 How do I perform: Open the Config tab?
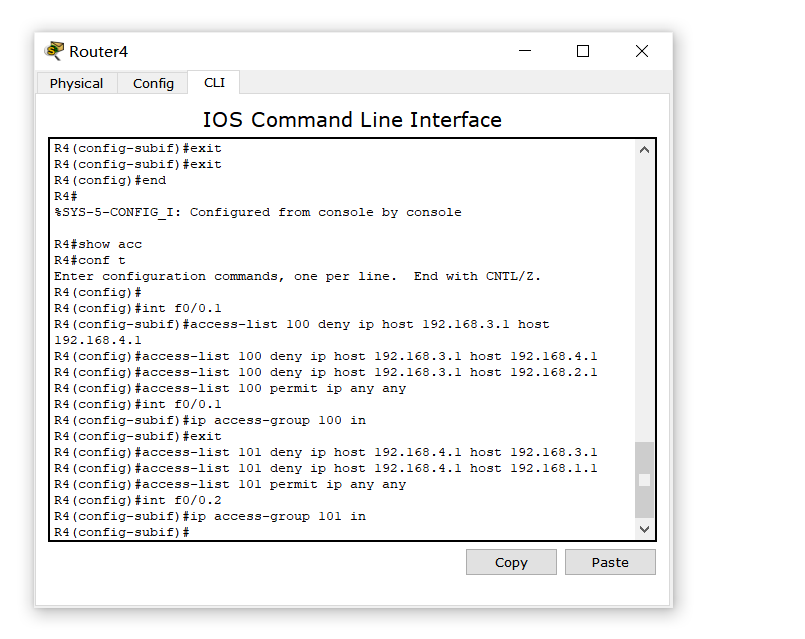pyautogui.click(x=153, y=83)
